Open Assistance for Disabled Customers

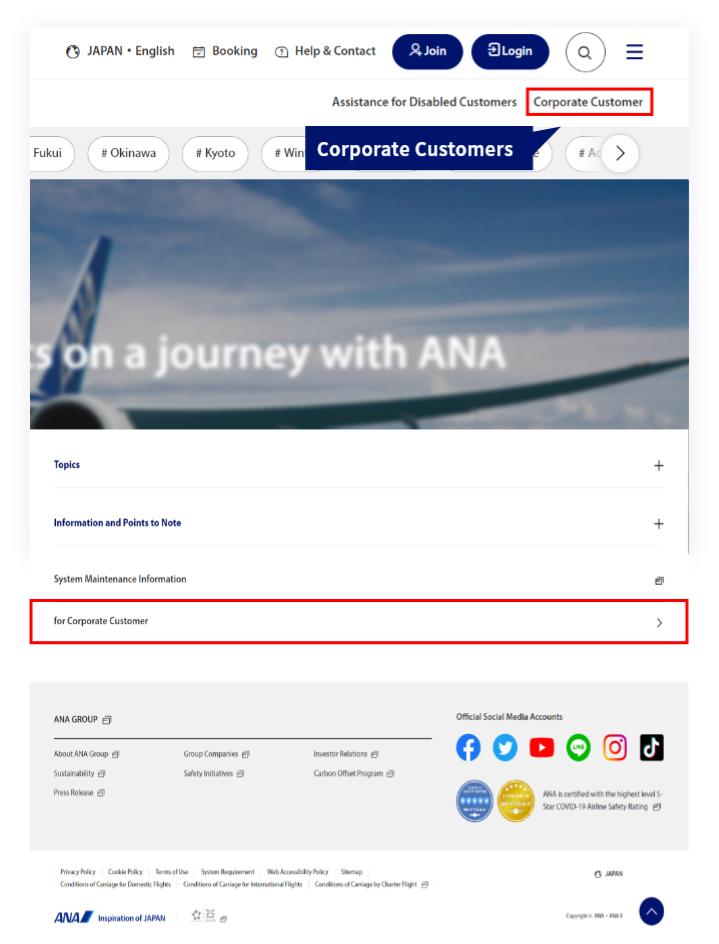click(x=424, y=102)
